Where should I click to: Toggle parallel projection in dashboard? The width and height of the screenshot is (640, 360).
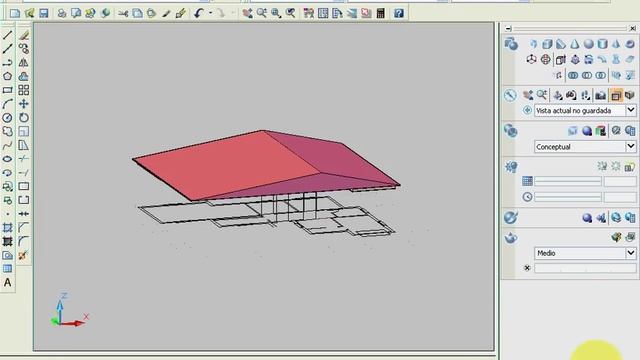616,96
